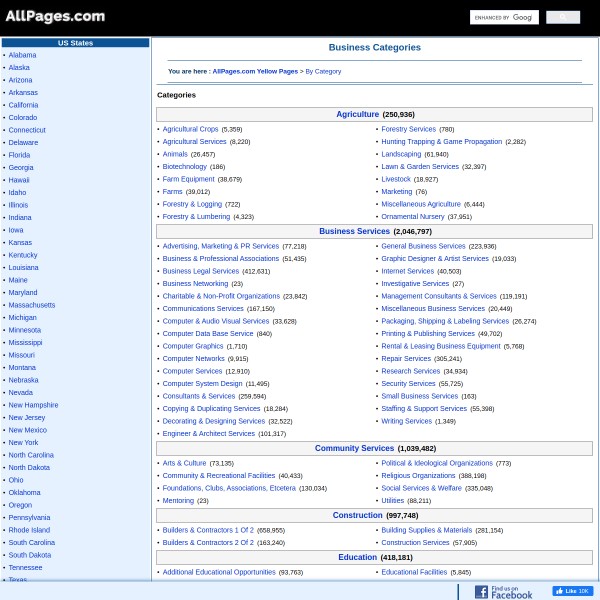The image size is (600, 600).
Task: Open Business Legal Services link
Action: coord(201,271)
